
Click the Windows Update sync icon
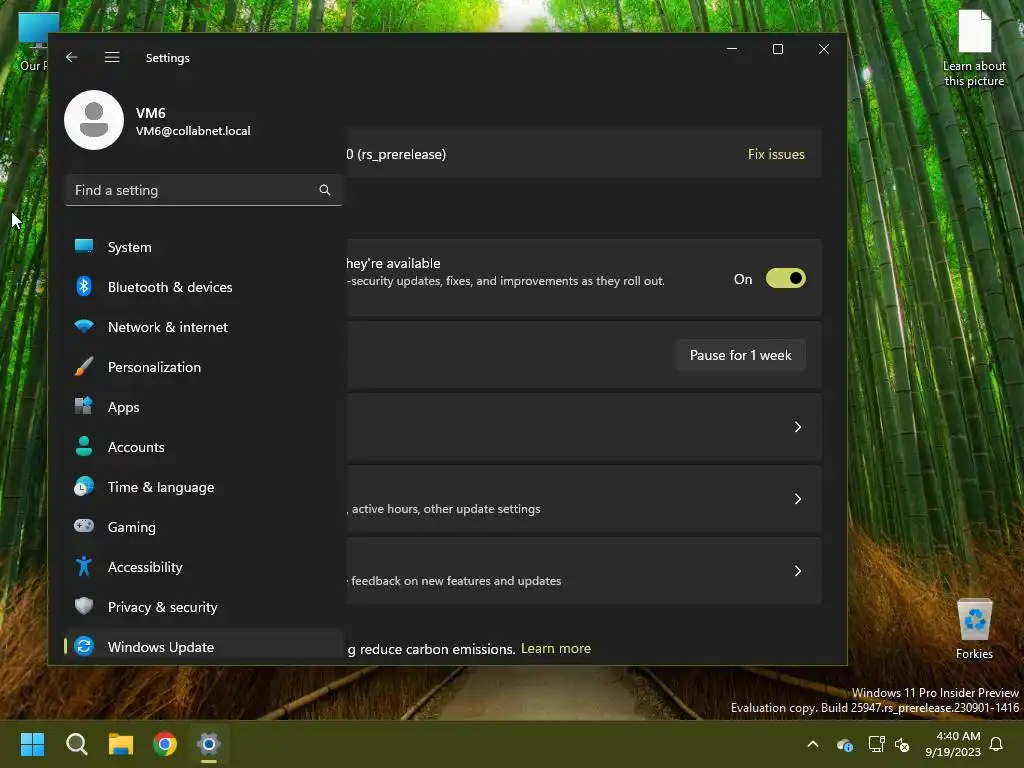tap(84, 647)
